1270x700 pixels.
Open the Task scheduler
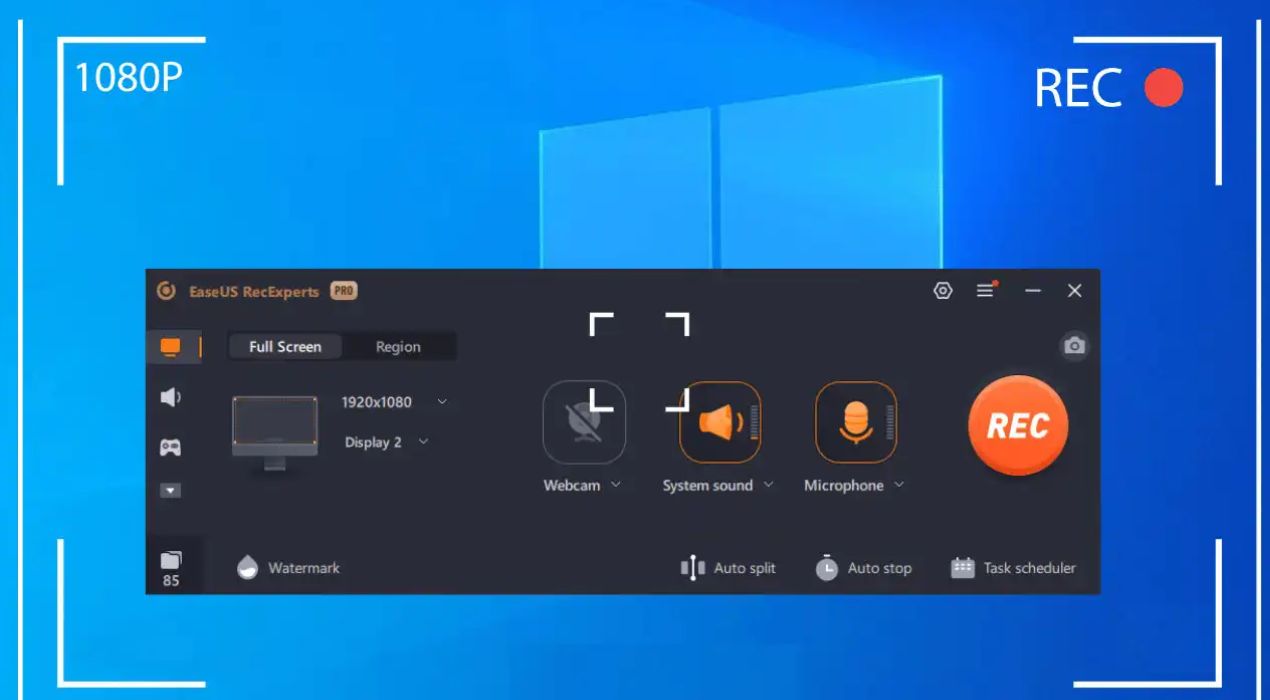click(x=1013, y=568)
